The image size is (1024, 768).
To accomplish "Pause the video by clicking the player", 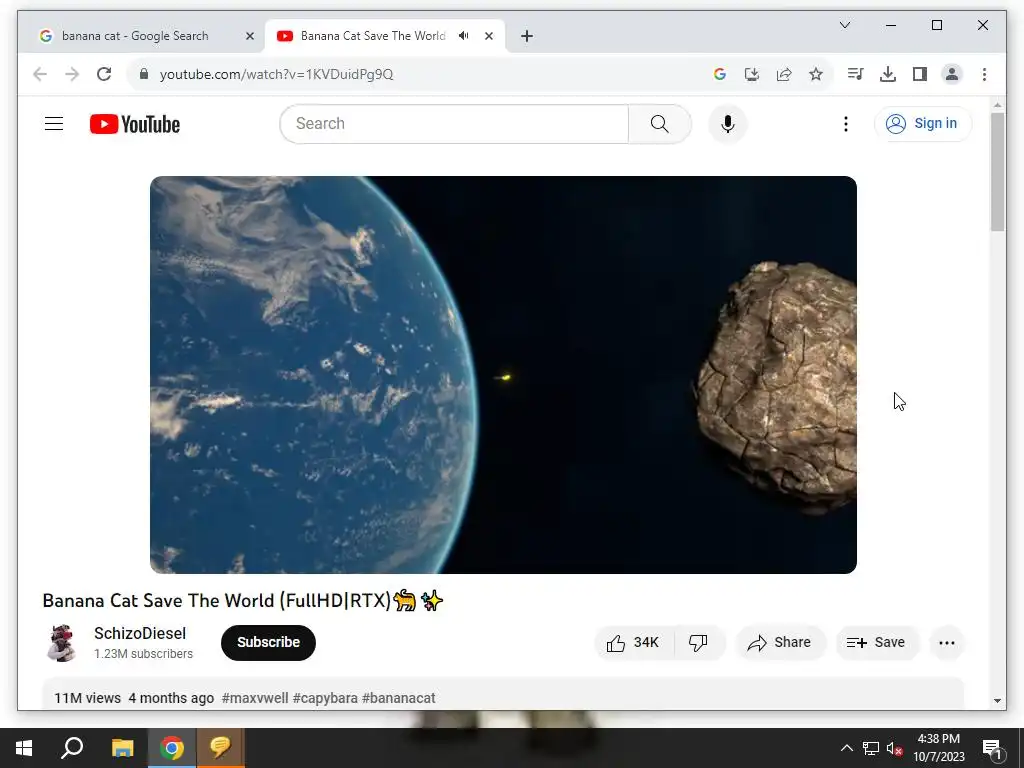I will click(503, 375).
